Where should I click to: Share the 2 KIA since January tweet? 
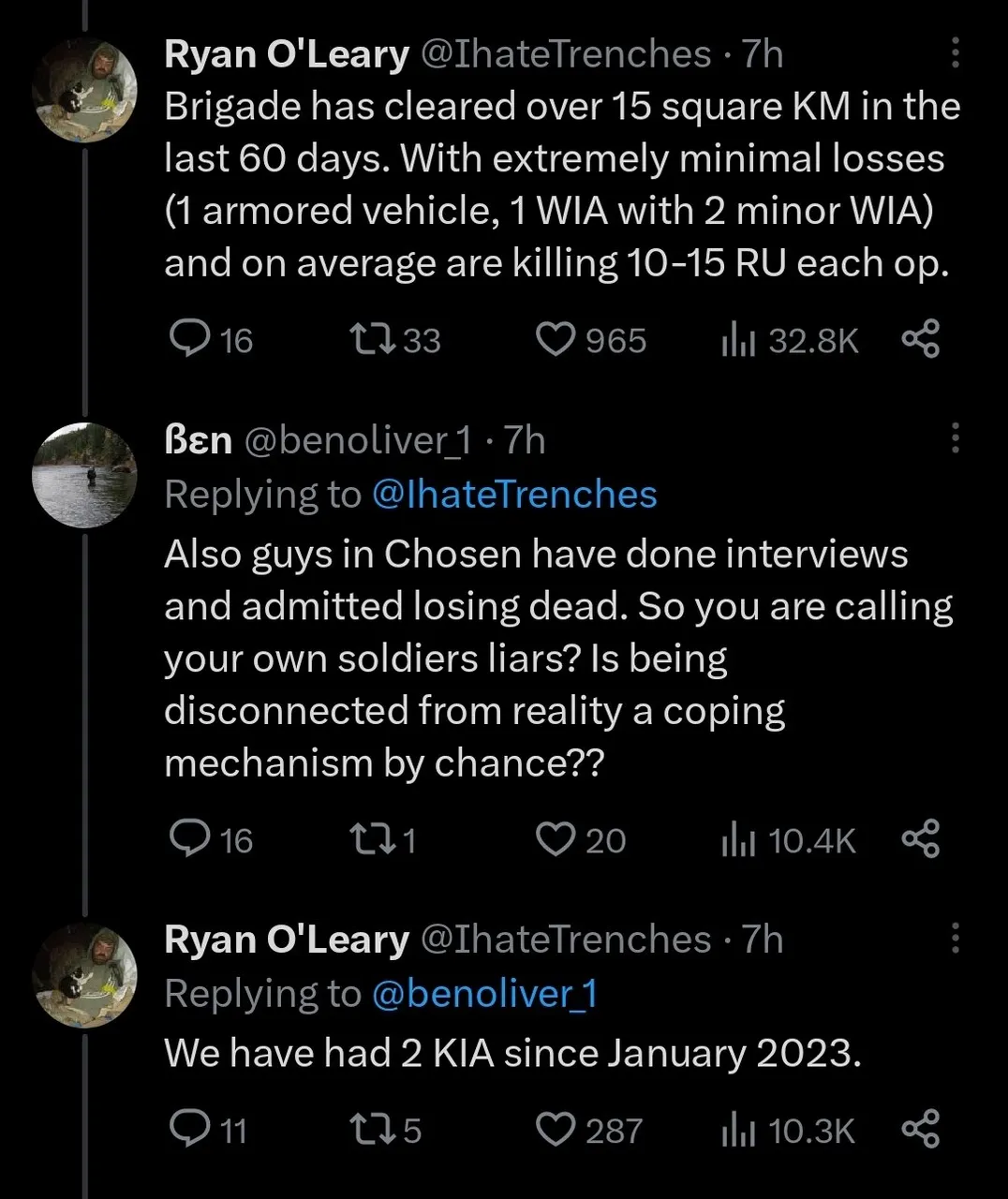(920, 1130)
